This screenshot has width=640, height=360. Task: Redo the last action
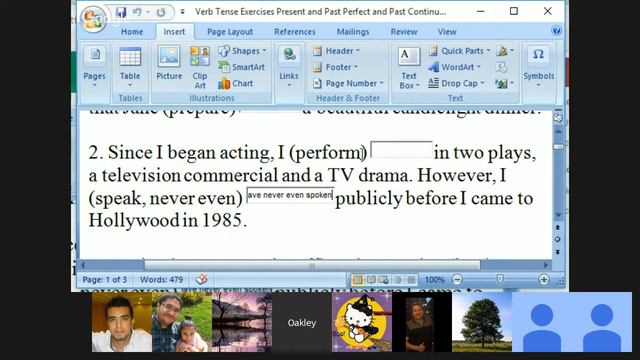click(161, 12)
